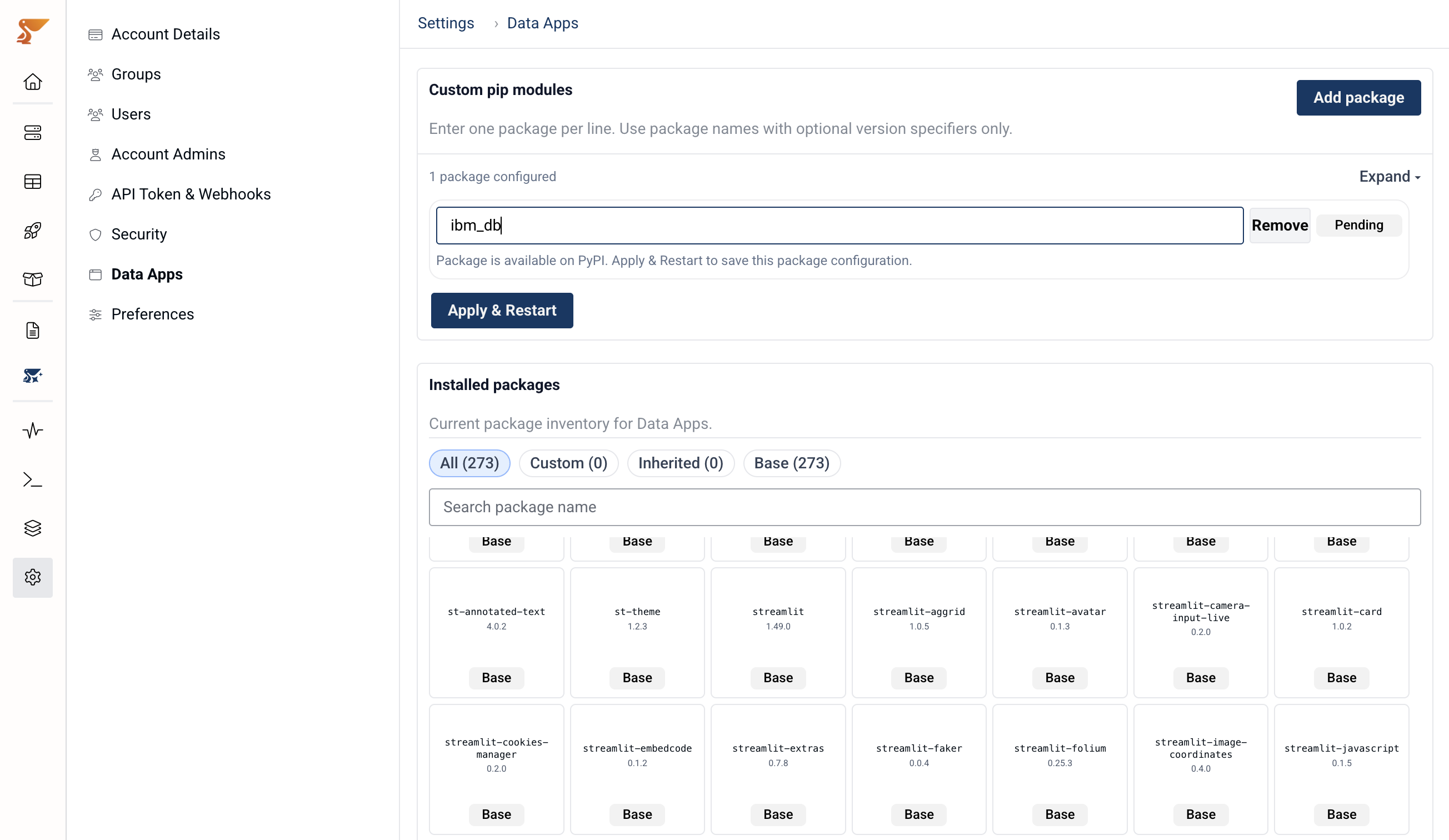Viewport: 1449px width, 840px height.
Task: Click the pelican logo icon
Action: [x=33, y=31]
